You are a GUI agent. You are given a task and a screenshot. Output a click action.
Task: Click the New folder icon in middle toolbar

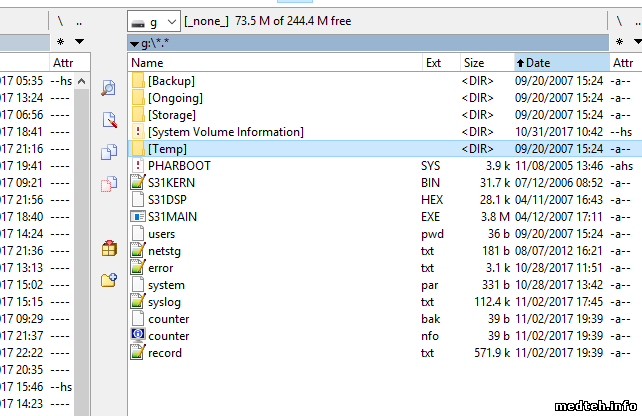[x=109, y=280]
